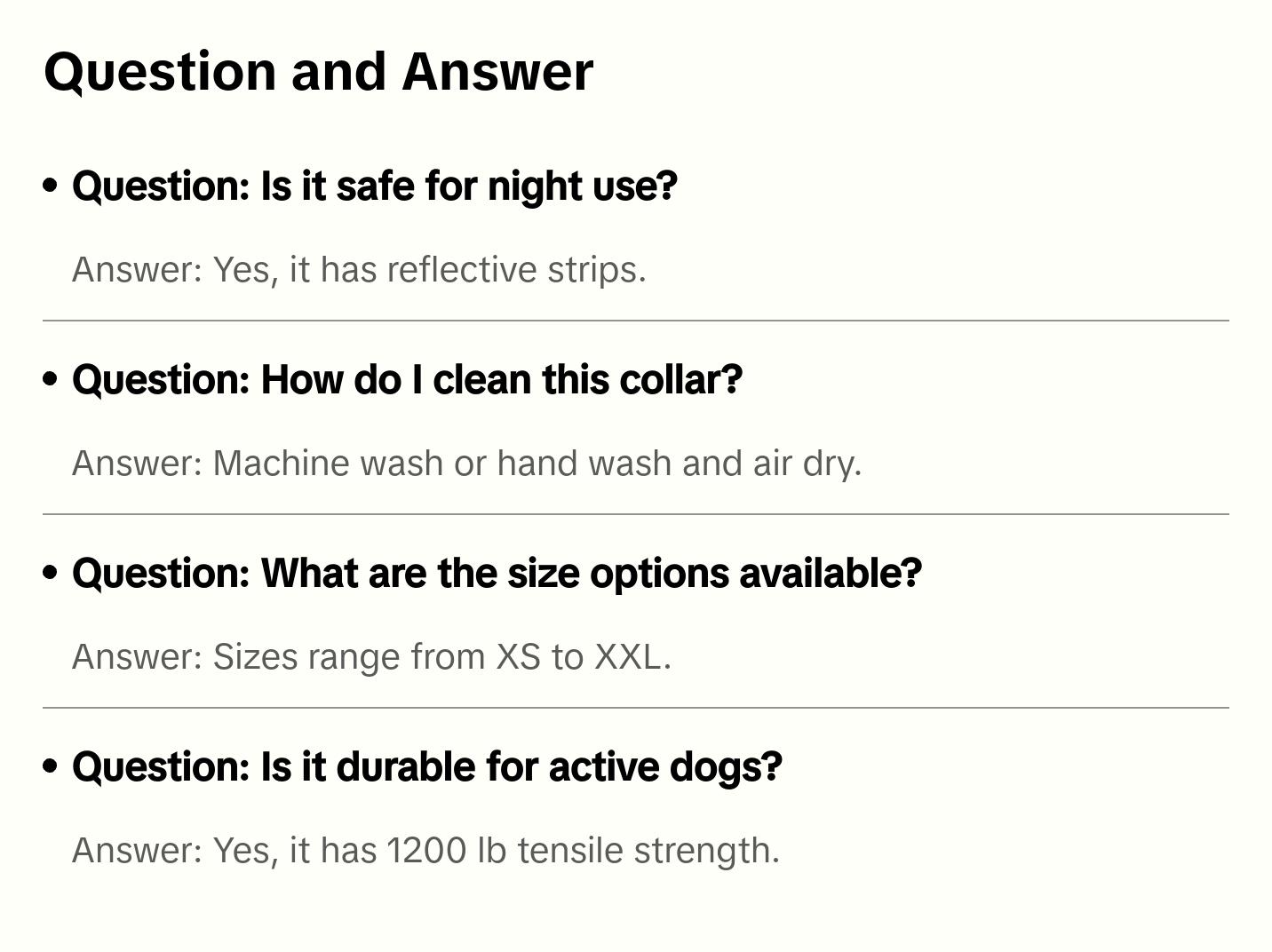Select the "Is it durable for active dogs?" question
The image size is (1272, 952).
426,766
